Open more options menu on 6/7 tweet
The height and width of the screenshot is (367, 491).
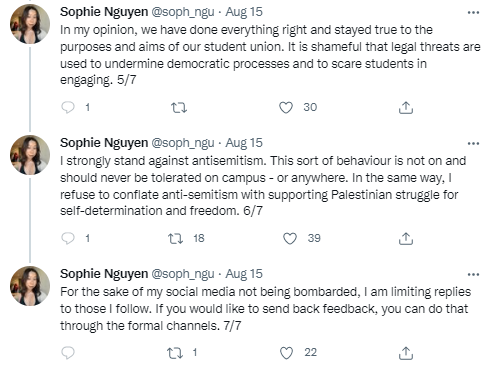473,144
